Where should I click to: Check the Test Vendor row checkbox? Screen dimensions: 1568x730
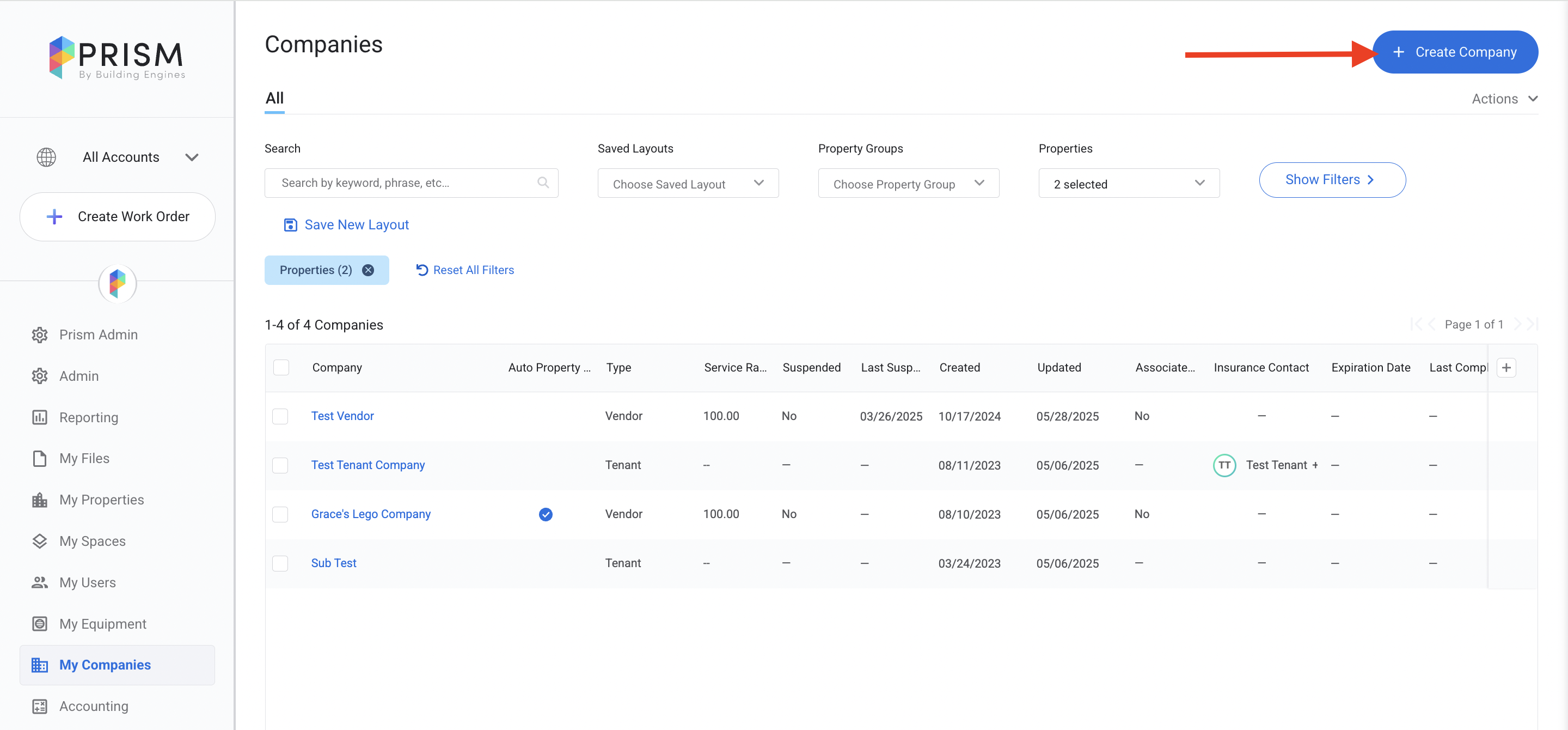pos(279,416)
